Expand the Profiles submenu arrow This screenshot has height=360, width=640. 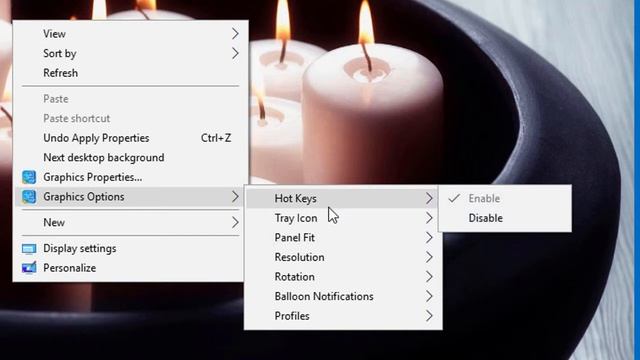click(x=429, y=316)
